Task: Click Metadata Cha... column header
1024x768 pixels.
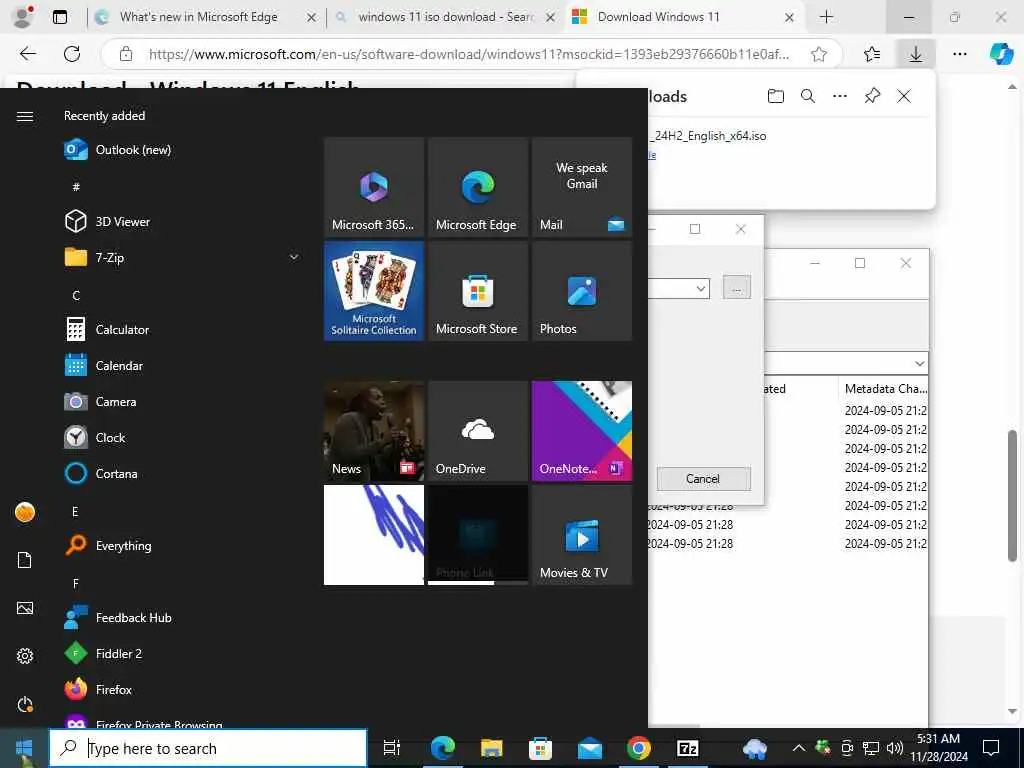Action: tap(884, 389)
